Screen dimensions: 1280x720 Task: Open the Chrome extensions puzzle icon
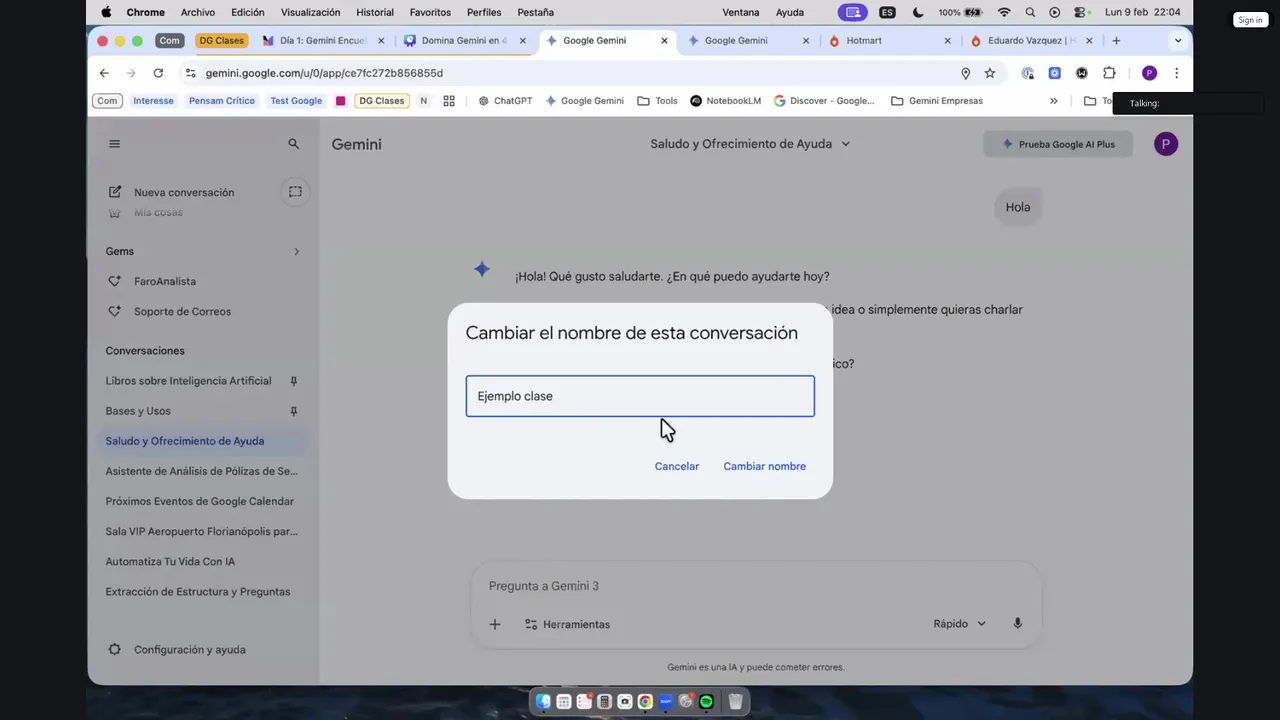pos(1109,73)
